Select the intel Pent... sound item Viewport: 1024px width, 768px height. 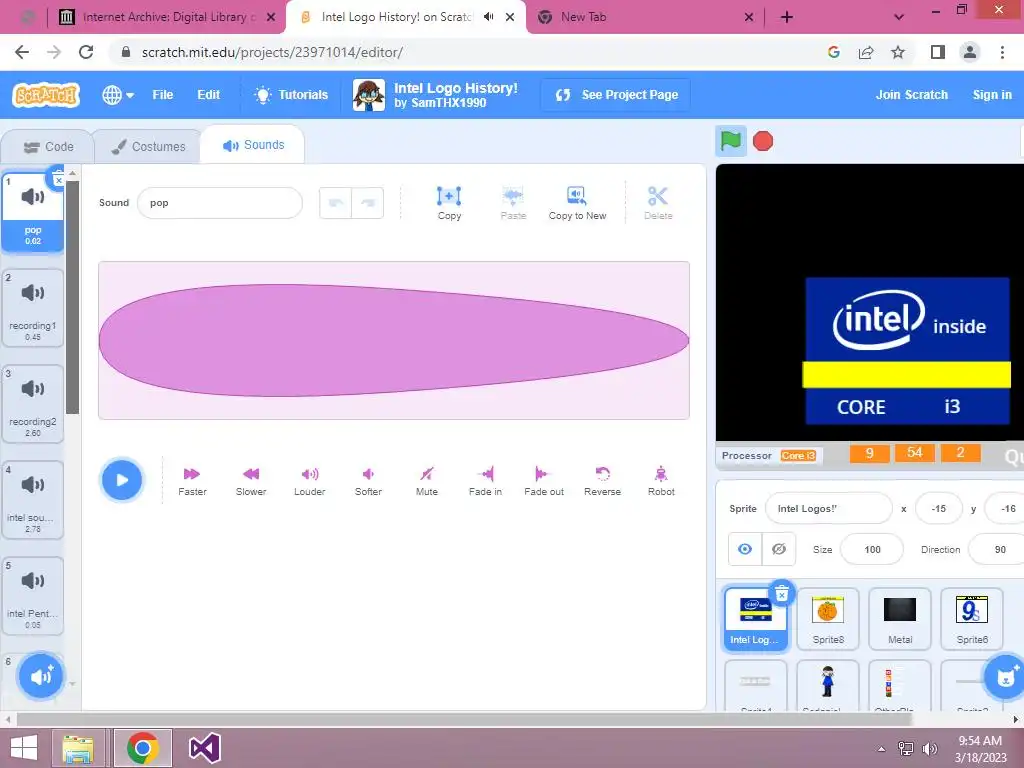pos(33,596)
